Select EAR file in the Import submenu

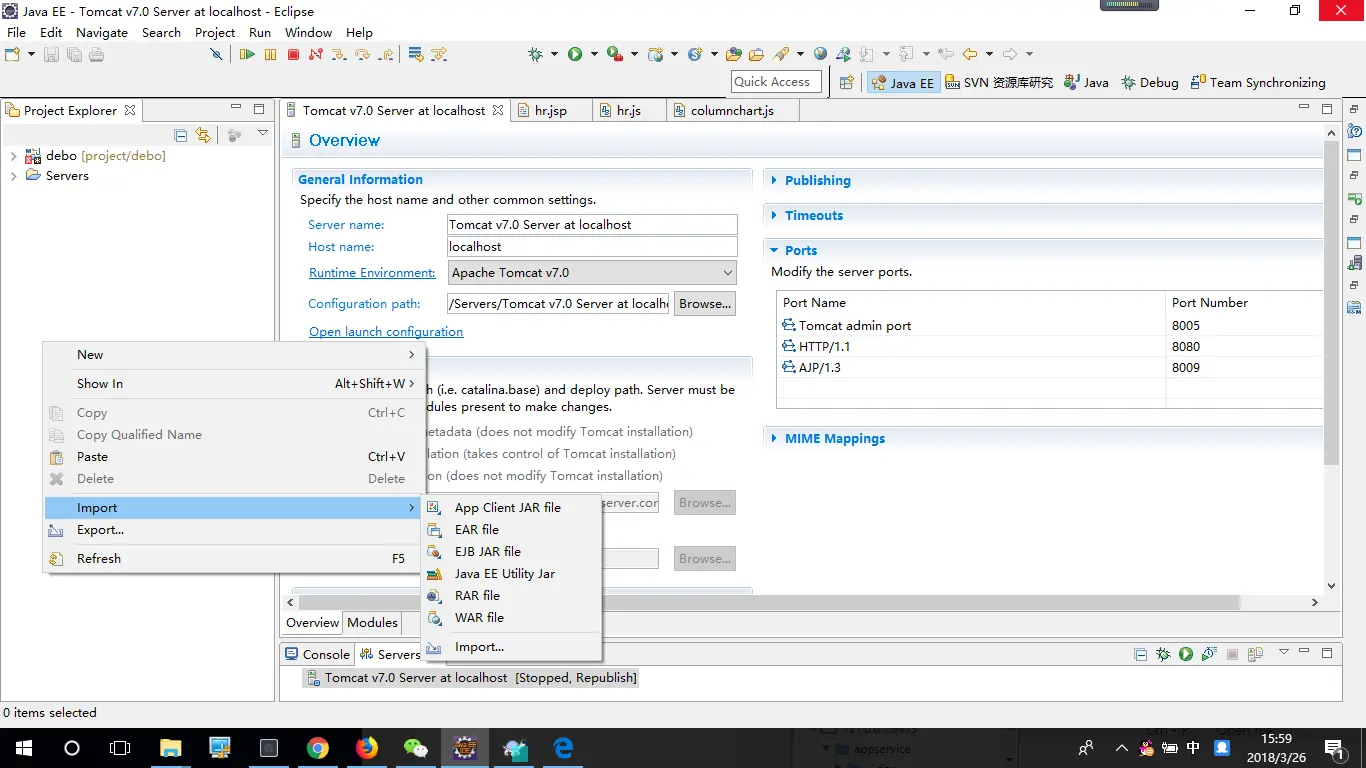[511, 530]
